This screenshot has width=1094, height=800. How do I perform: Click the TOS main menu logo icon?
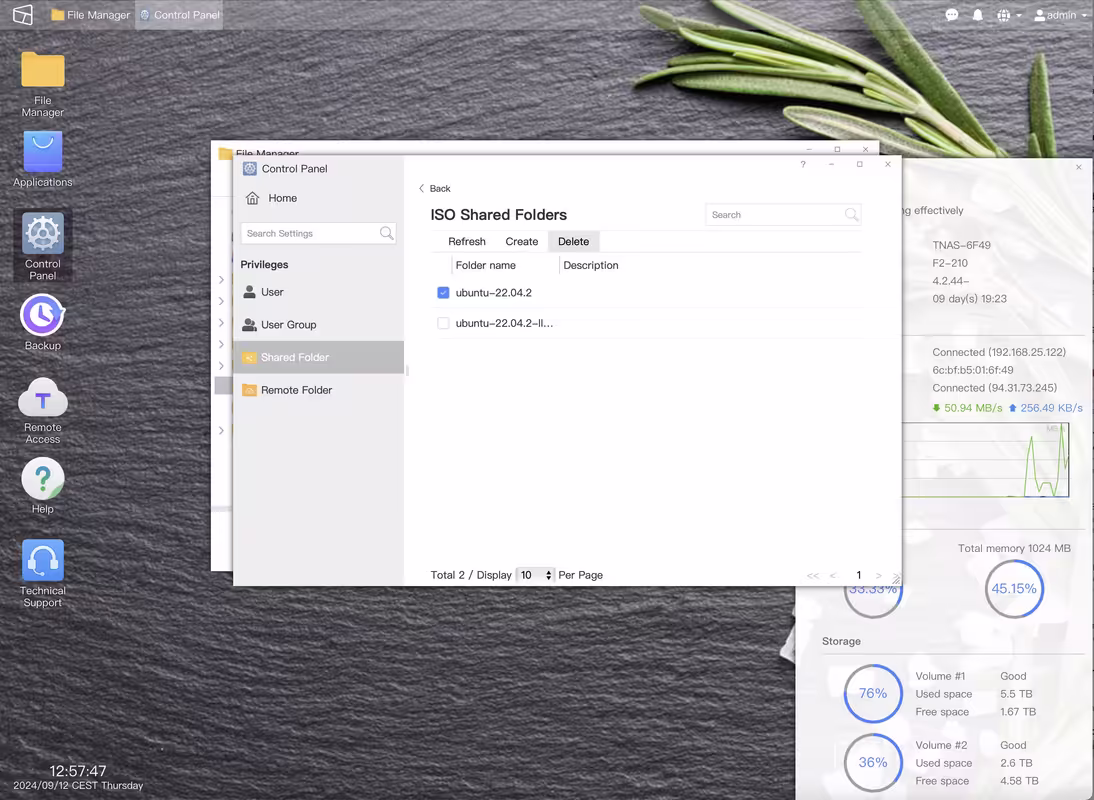click(22, 15)
